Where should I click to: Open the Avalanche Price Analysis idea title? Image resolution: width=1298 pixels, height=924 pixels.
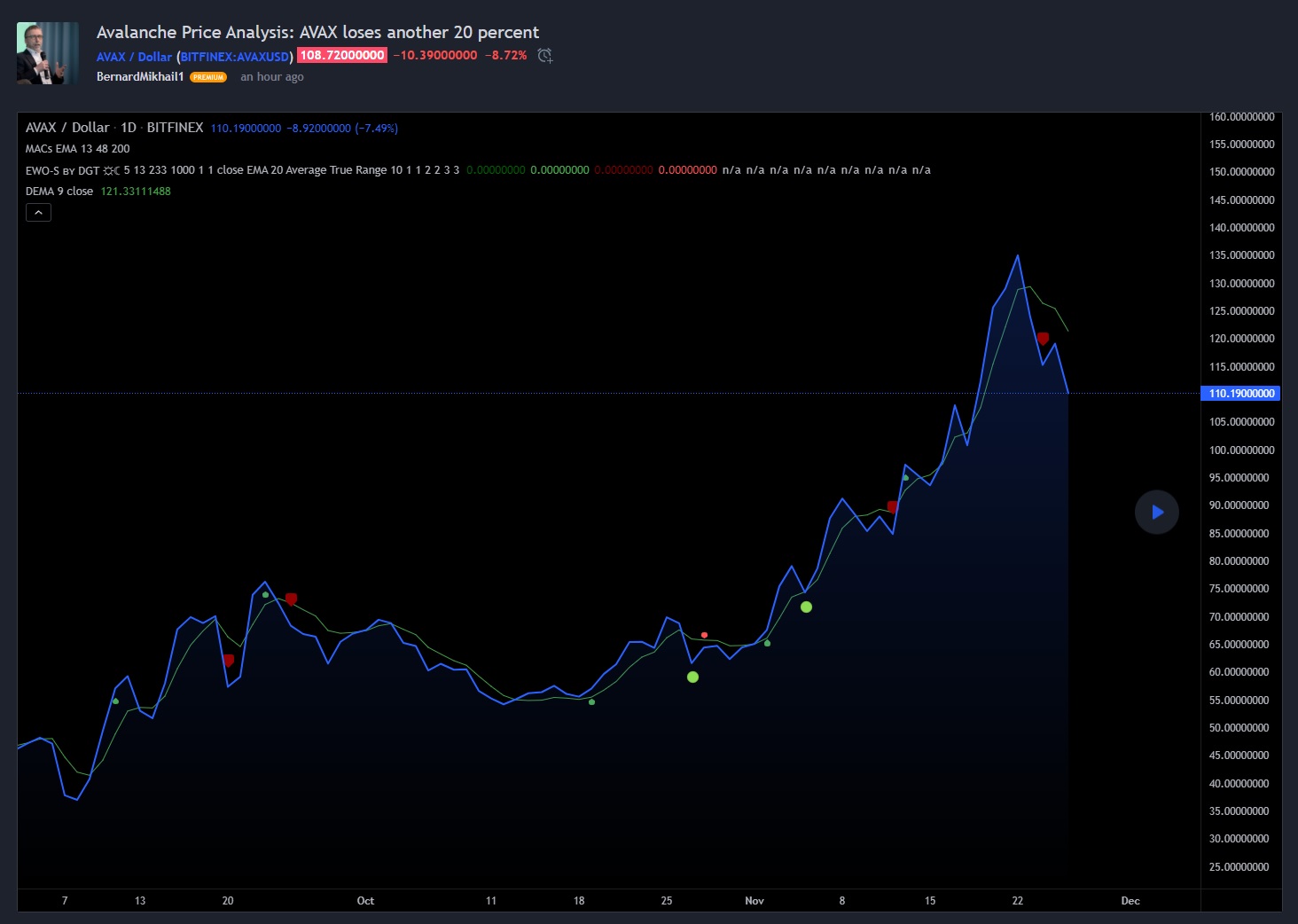pos(317,32)
